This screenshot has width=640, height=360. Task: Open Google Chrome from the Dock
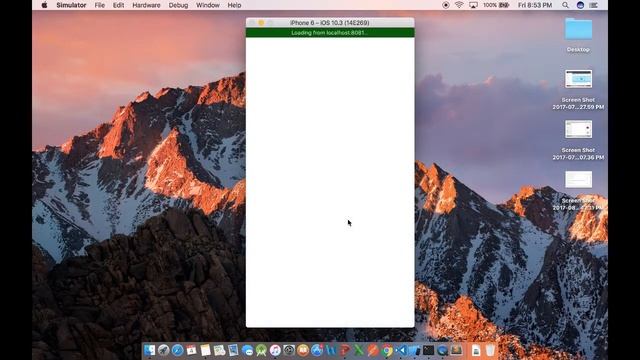387,350
